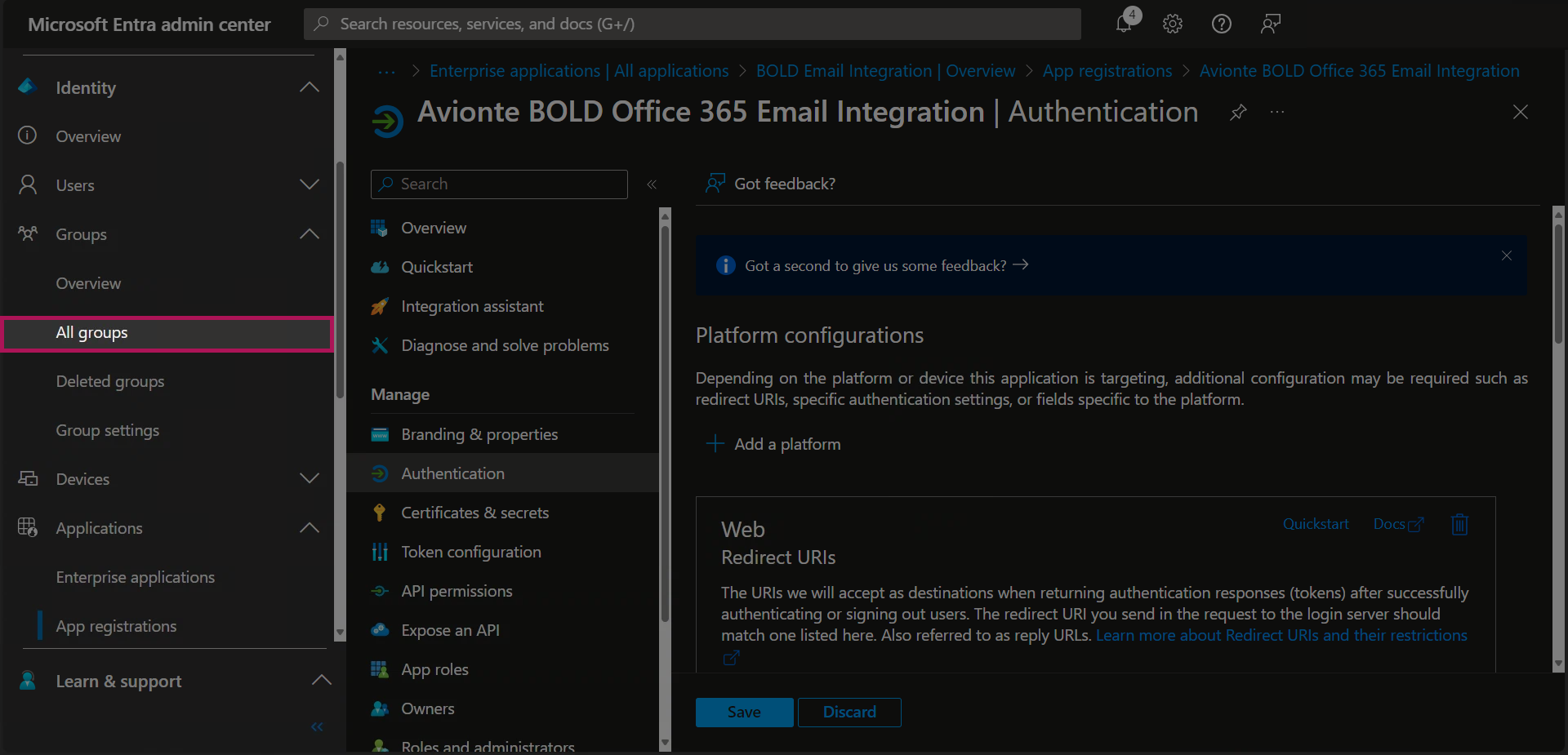1568x755 pixels.
Task: Open more options ellipsis beside title
Action: (1277, 112)
